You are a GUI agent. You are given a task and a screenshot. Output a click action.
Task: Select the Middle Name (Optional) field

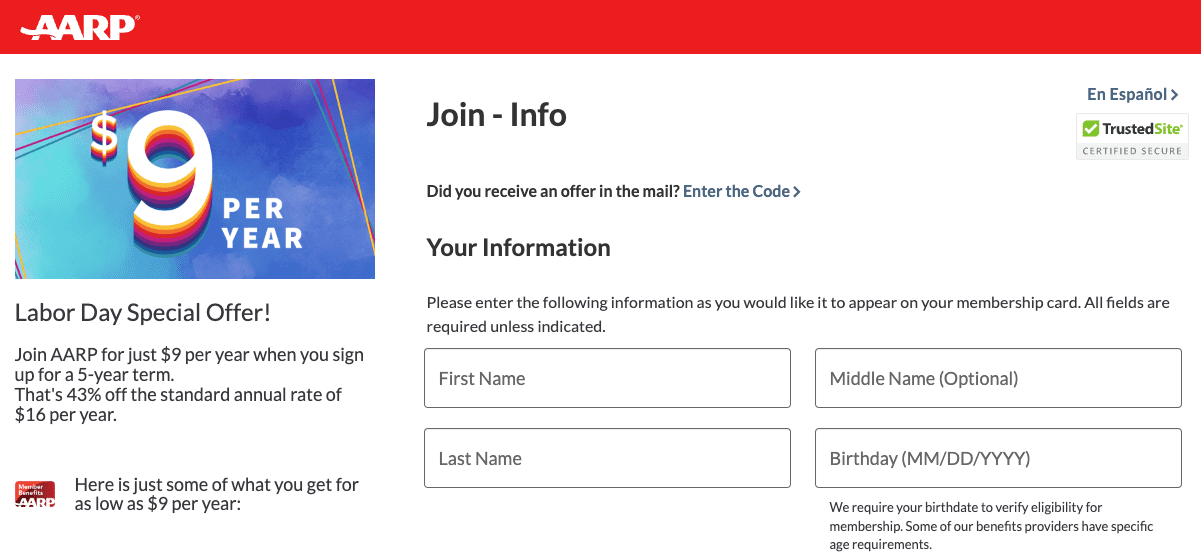(998, 378)
